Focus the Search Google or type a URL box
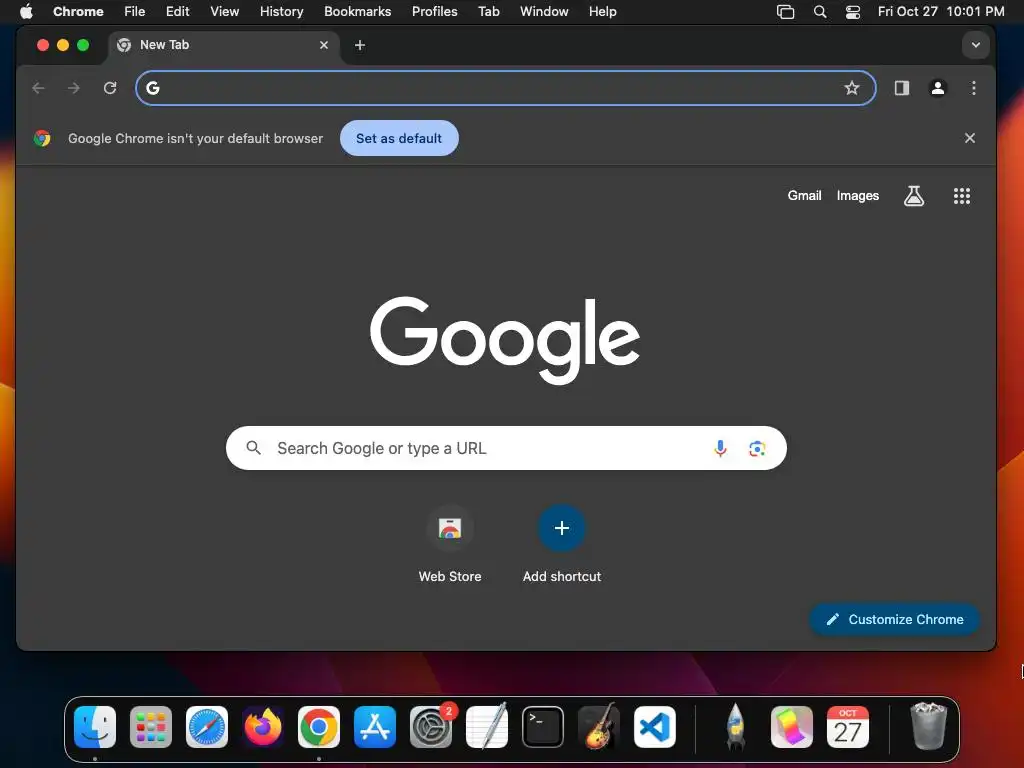 (x=506, y=448)
